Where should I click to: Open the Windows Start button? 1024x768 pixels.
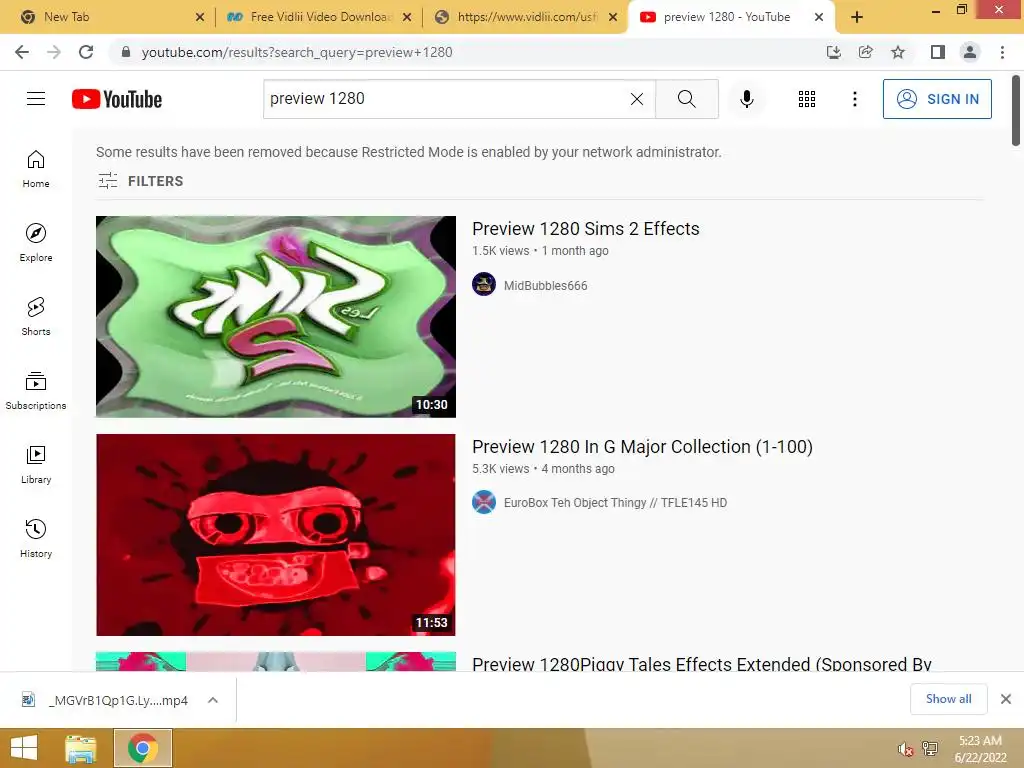24,748
